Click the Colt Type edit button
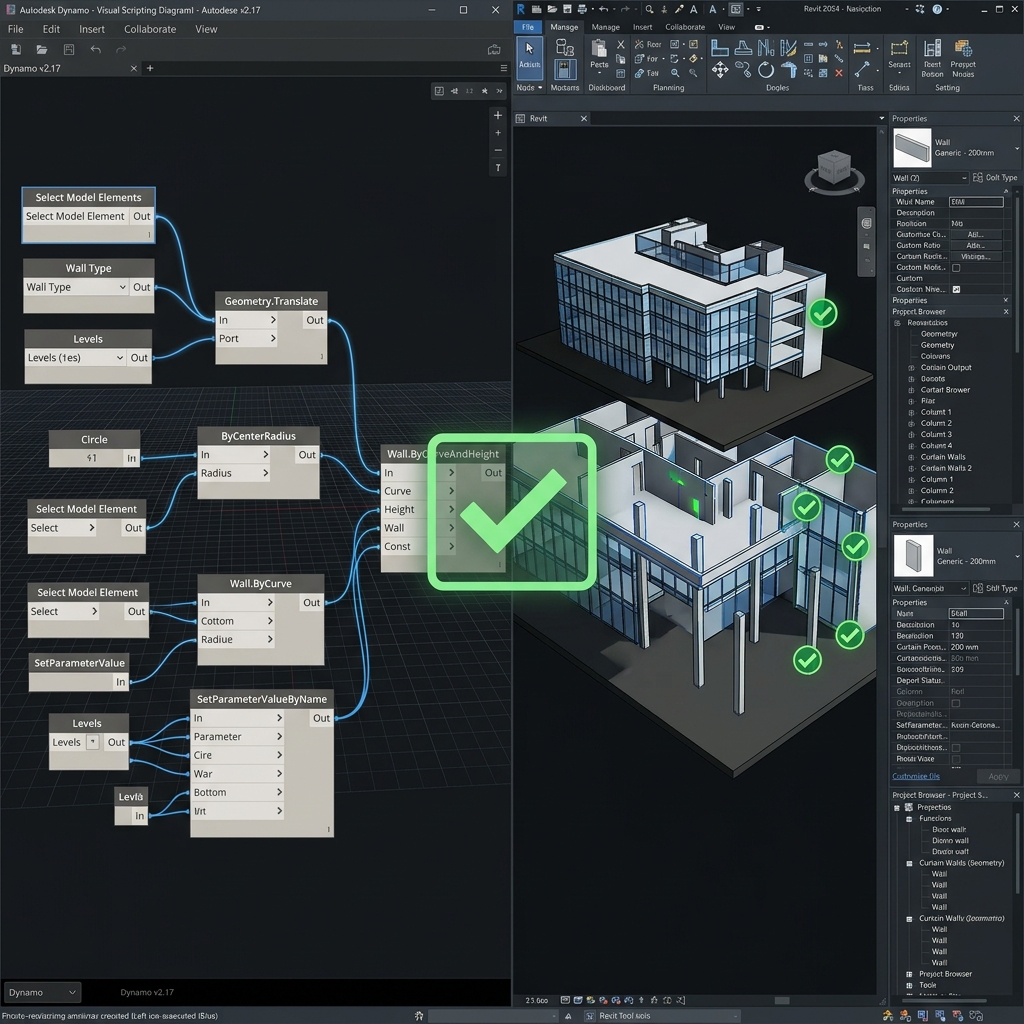The width and height of the screenshot is (1024, 1024). [995, 178]
